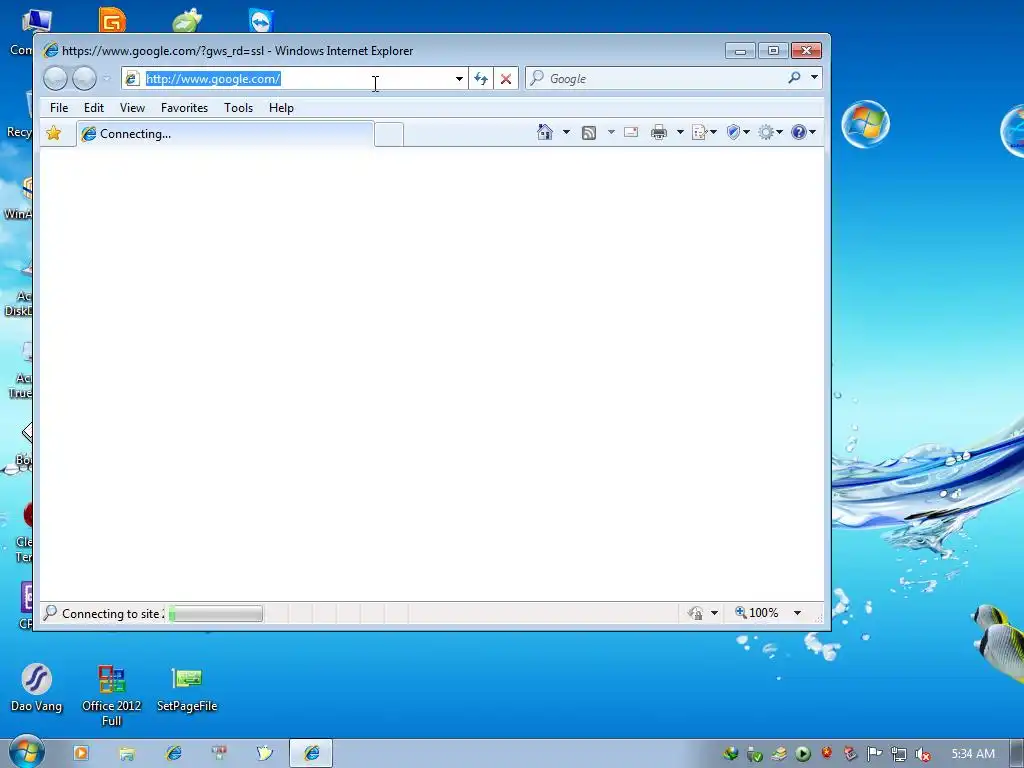
Task: Click the orange G desktop icon
Action: click(x=112, y=20)
